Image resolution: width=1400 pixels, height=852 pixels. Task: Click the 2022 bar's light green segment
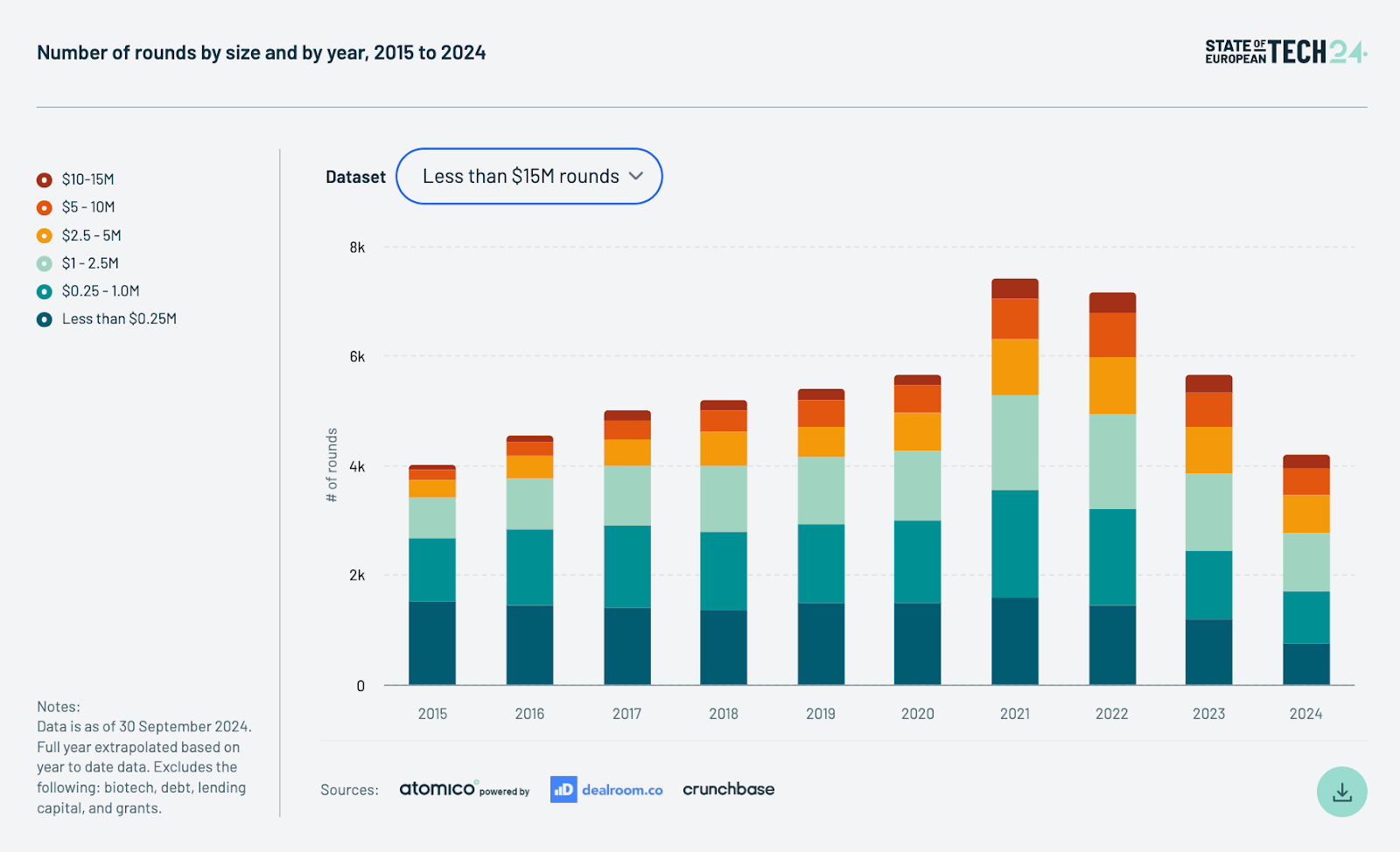point(1112,461)
